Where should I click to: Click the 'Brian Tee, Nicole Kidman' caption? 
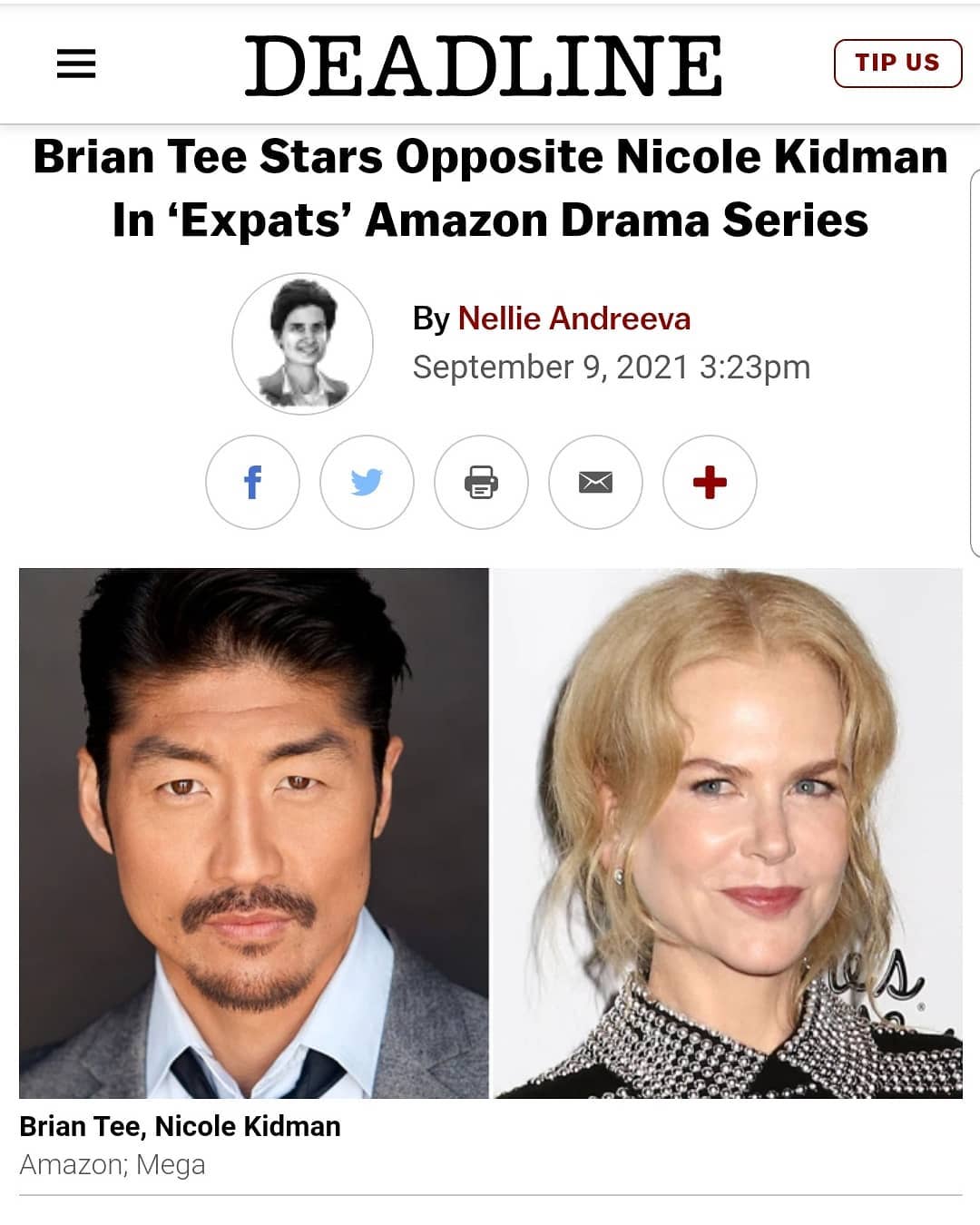pyautogui.click(x=180, y=1126)
